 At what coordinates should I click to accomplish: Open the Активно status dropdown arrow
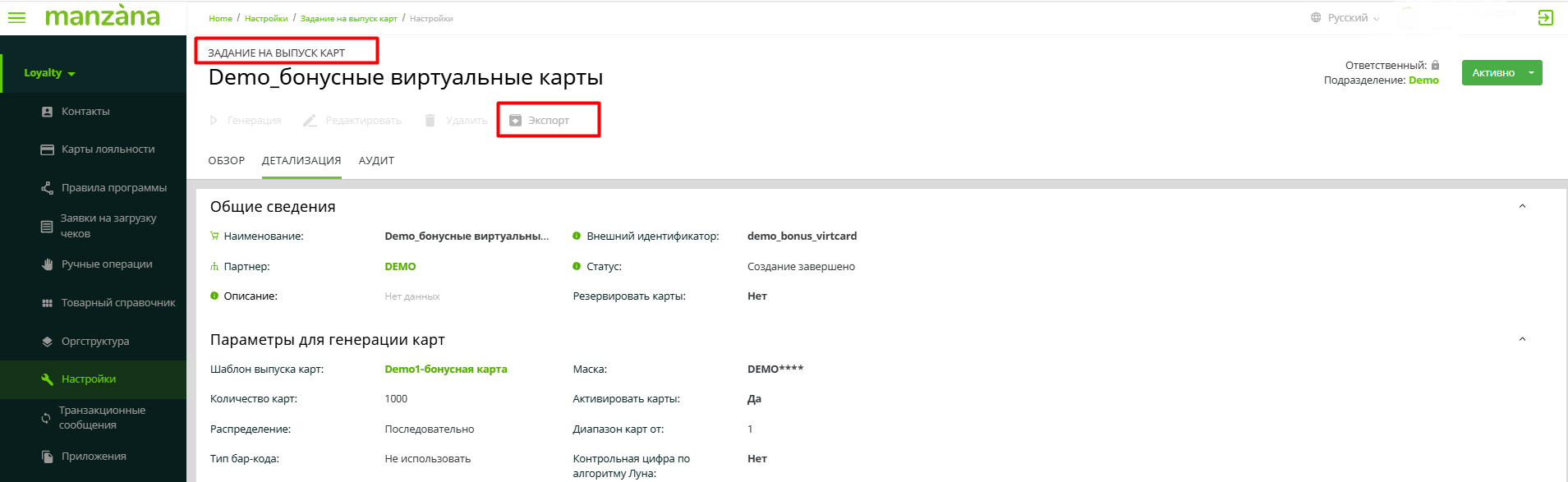coord(1531,73)
